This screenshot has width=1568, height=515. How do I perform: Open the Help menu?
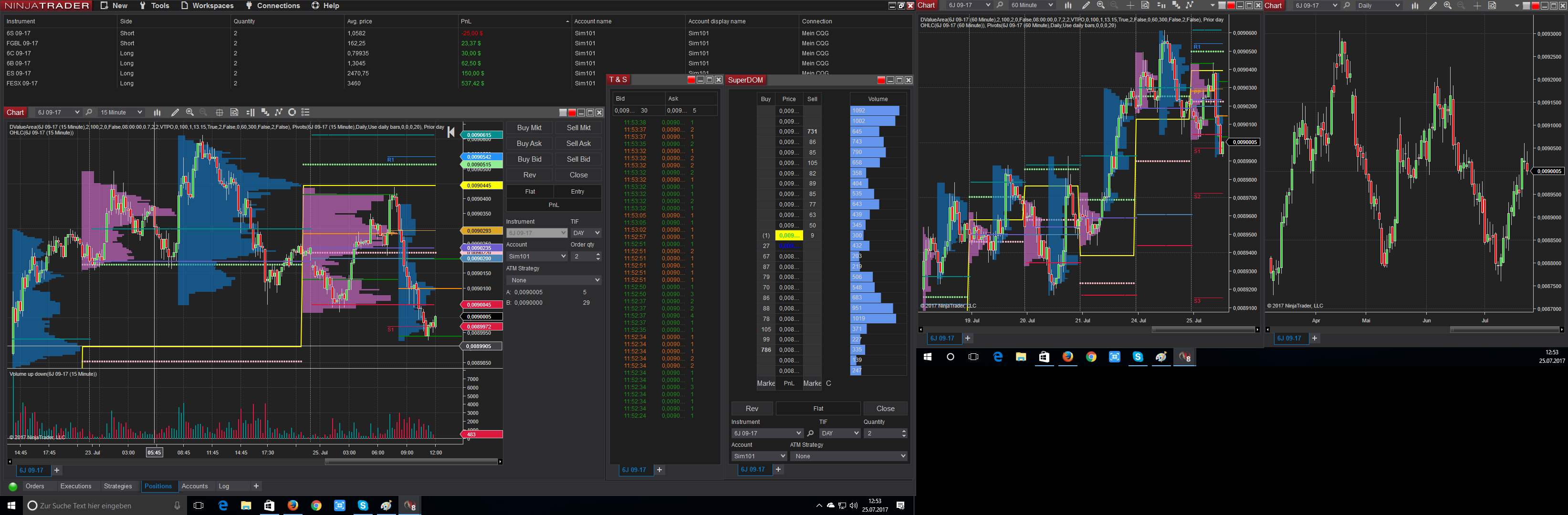325,5
